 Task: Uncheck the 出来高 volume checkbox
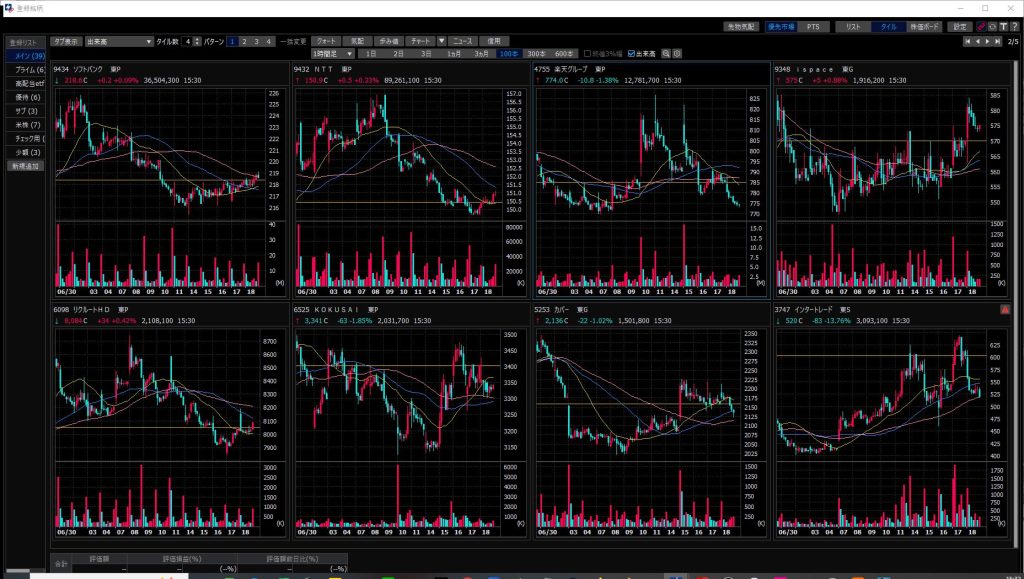coord(631,53)
